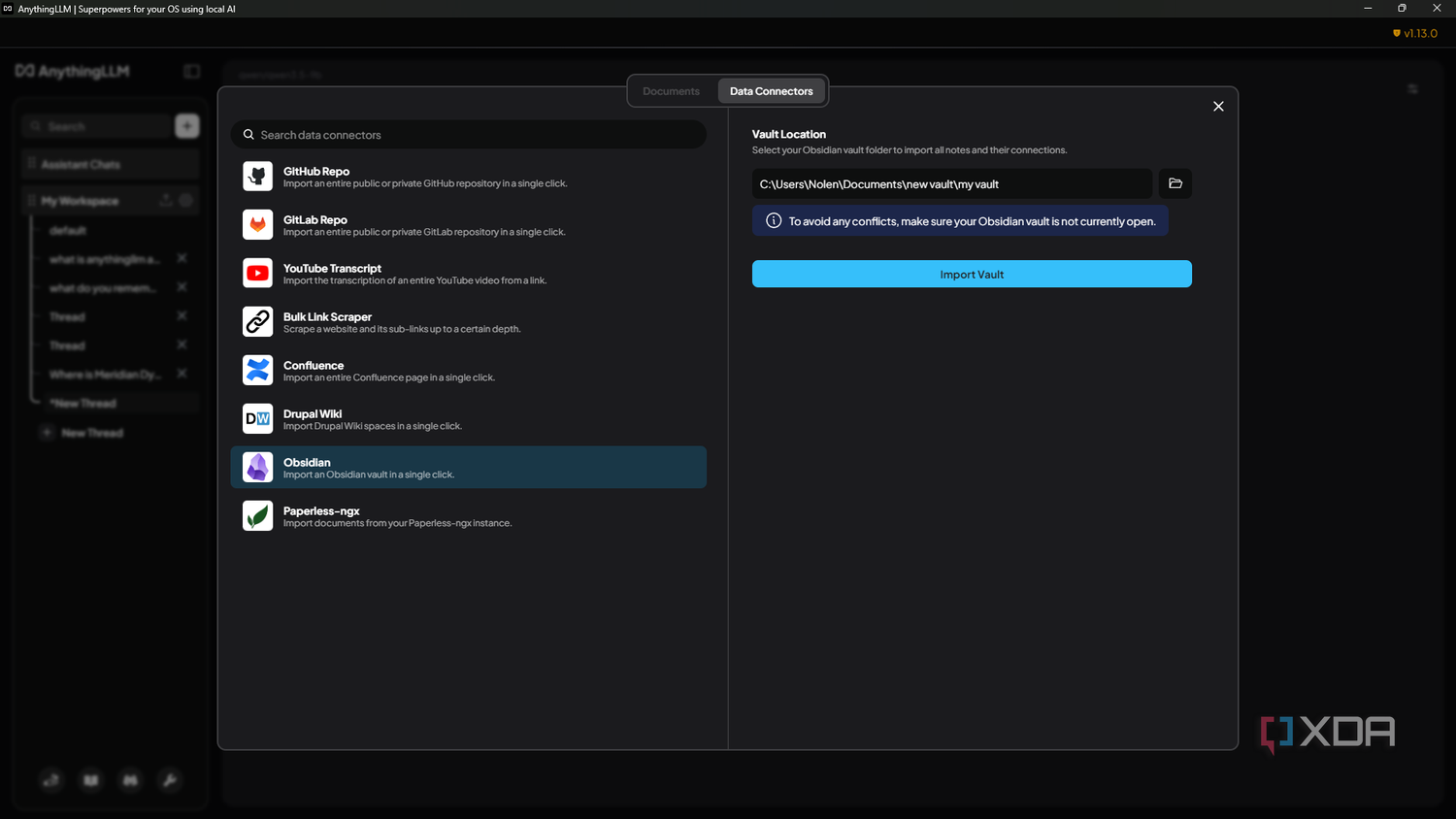Delete the 'Where is Meridian Dy...' thread

[x=182, y=374]
